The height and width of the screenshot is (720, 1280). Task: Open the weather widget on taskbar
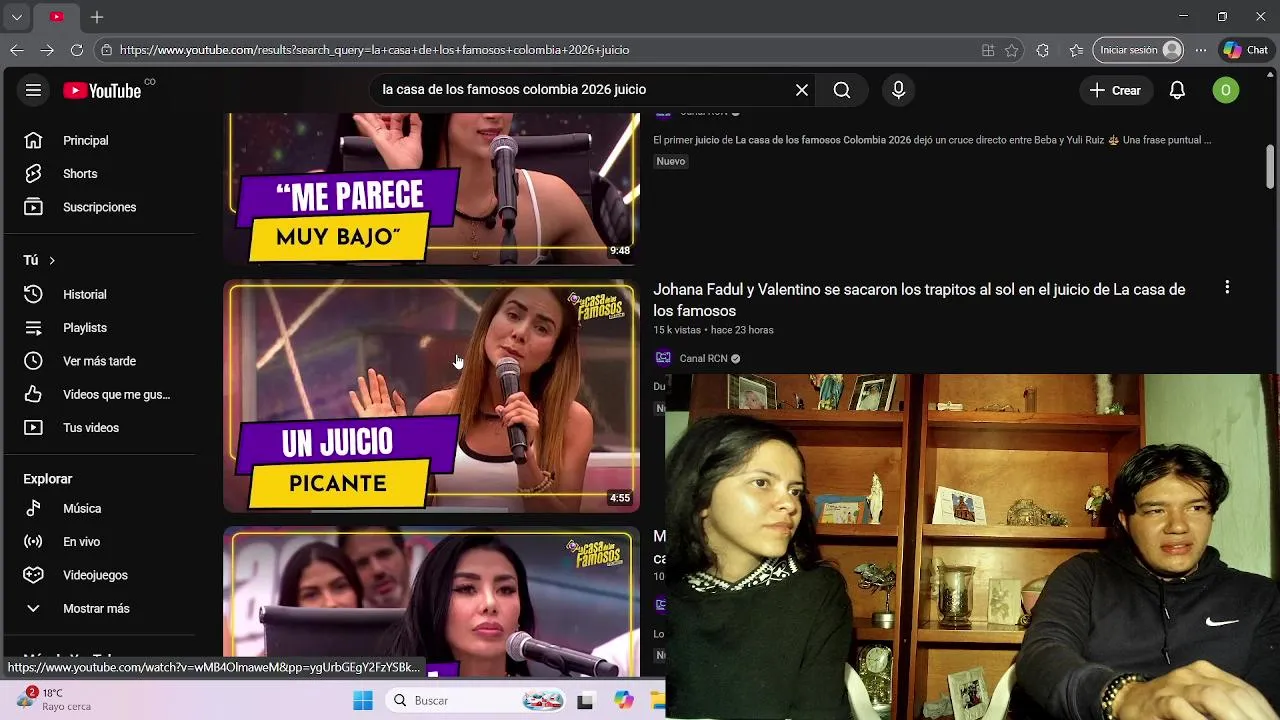[55, 699]
